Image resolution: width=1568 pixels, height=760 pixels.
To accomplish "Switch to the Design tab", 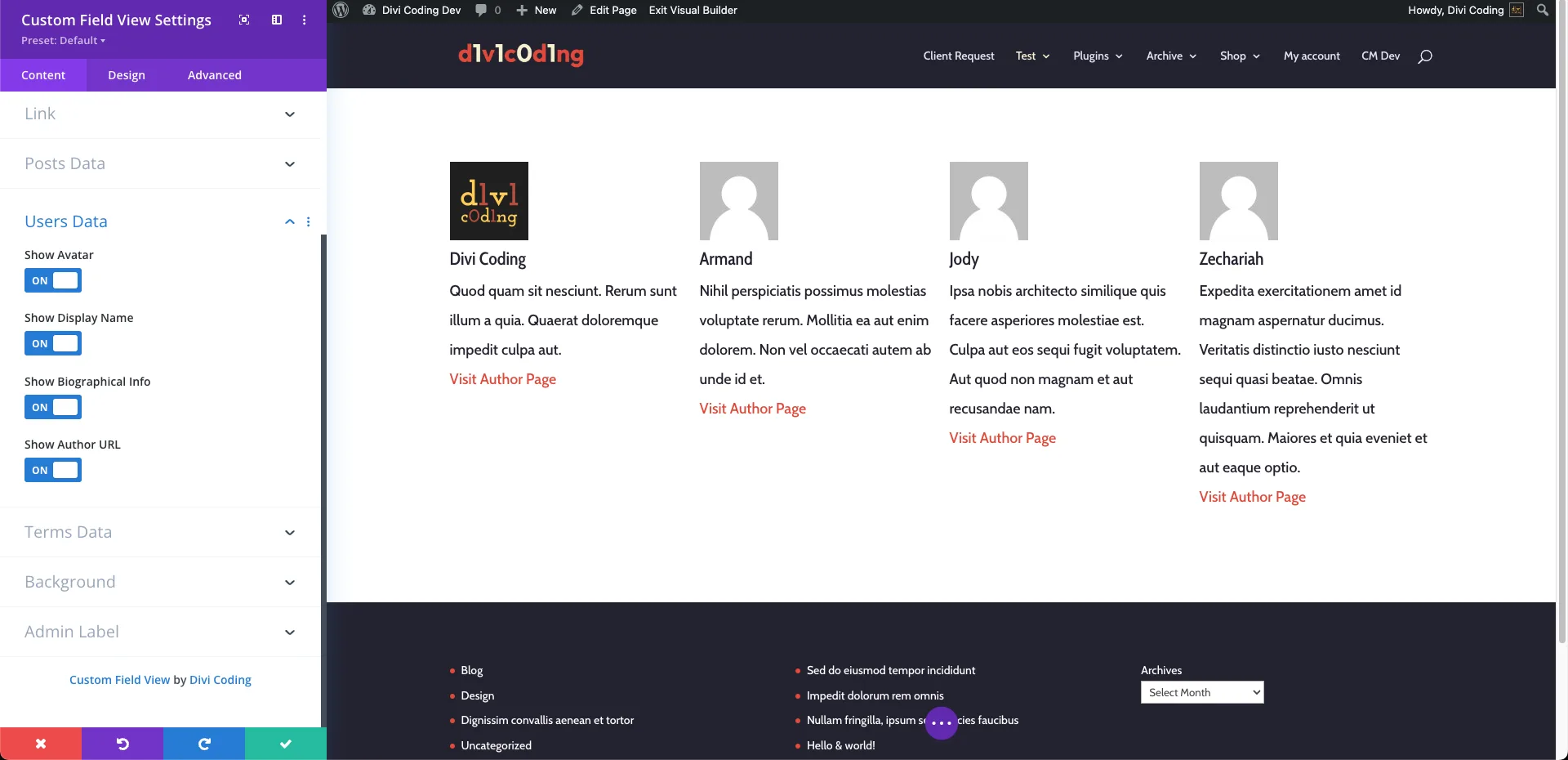I will [x=127, y=75].
